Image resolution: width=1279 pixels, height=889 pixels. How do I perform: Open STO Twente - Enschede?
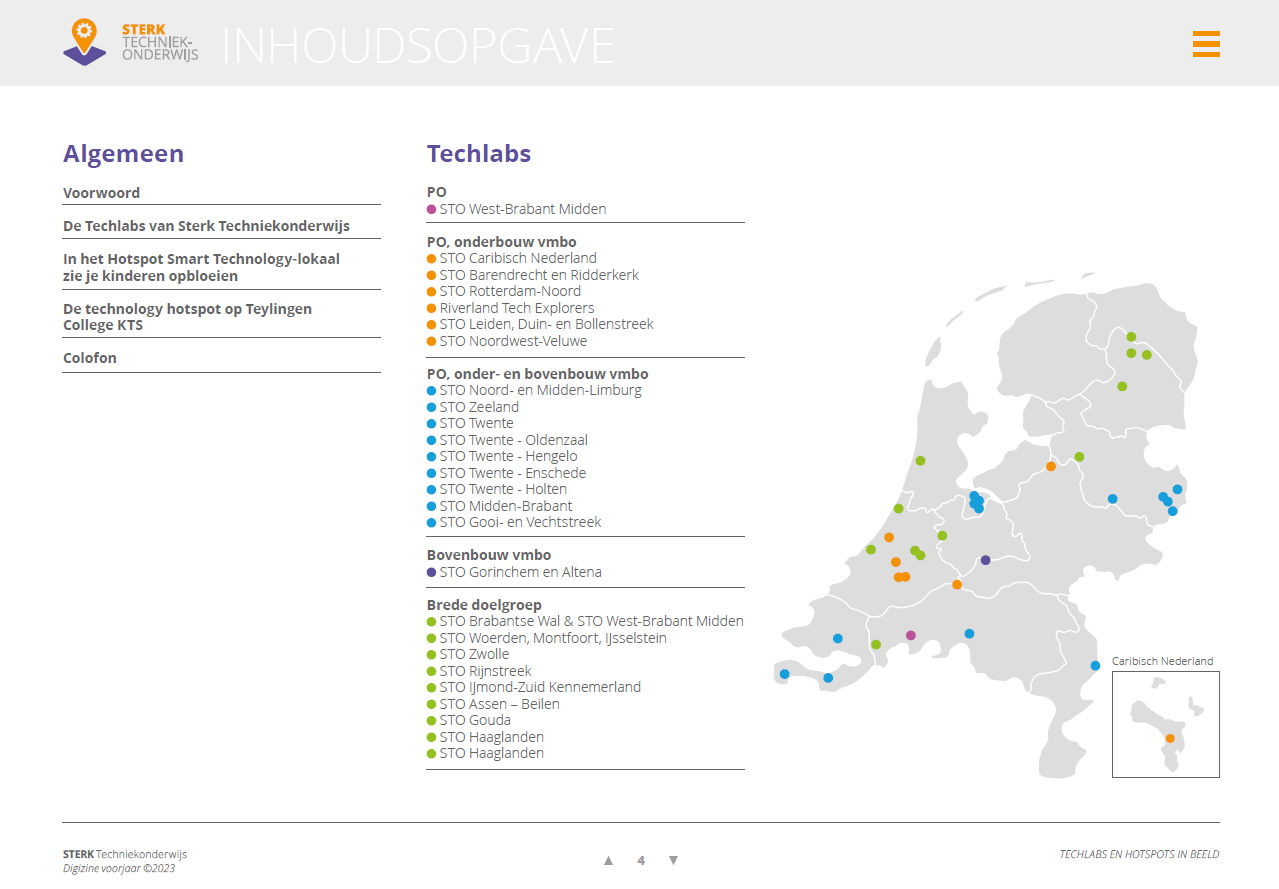point(506,473)
